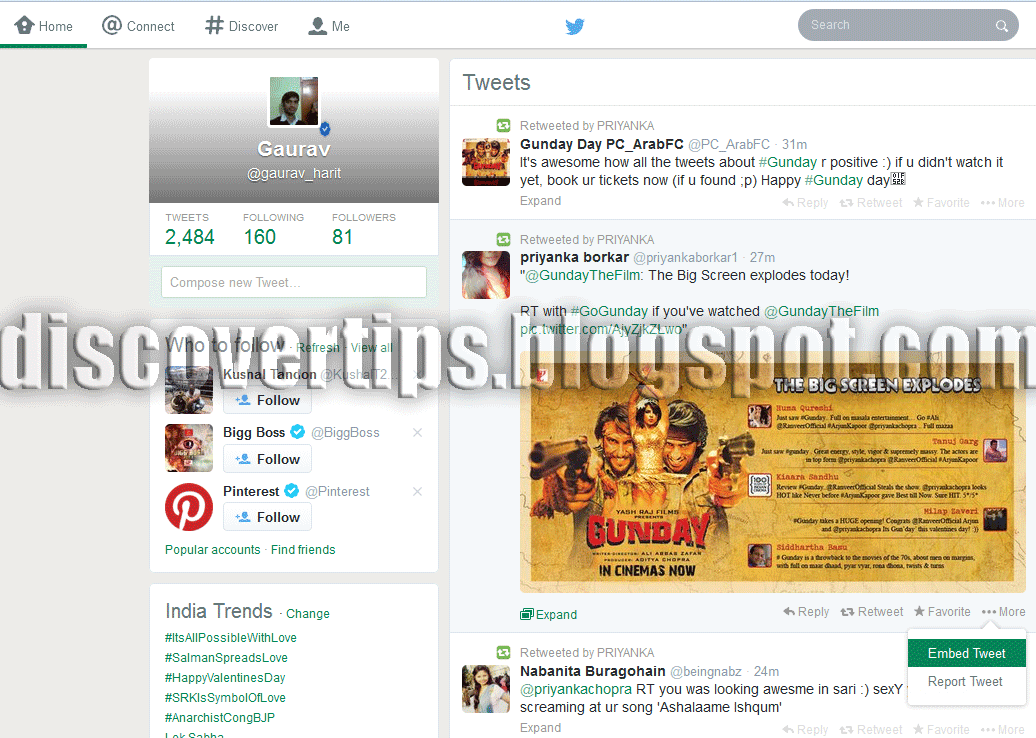The width and height of the screenshot is (1036, 738).
Task: Retweet the Nabanita Buragohain tweet
Action: pos(870,729)
